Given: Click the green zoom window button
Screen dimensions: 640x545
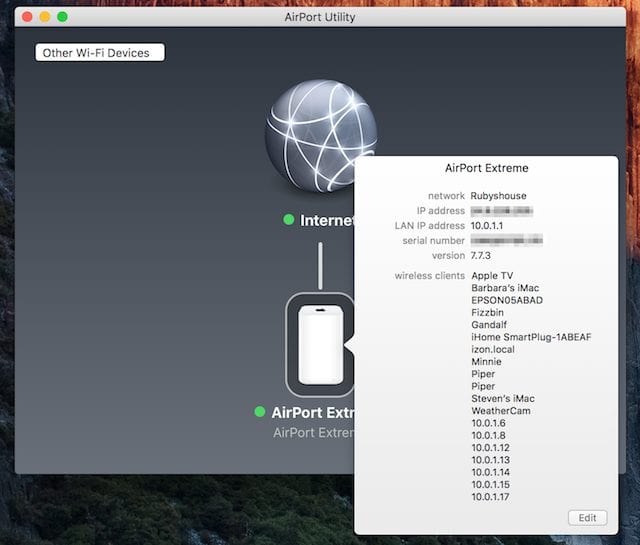Looking at the screenshot, I should point(62,17).
